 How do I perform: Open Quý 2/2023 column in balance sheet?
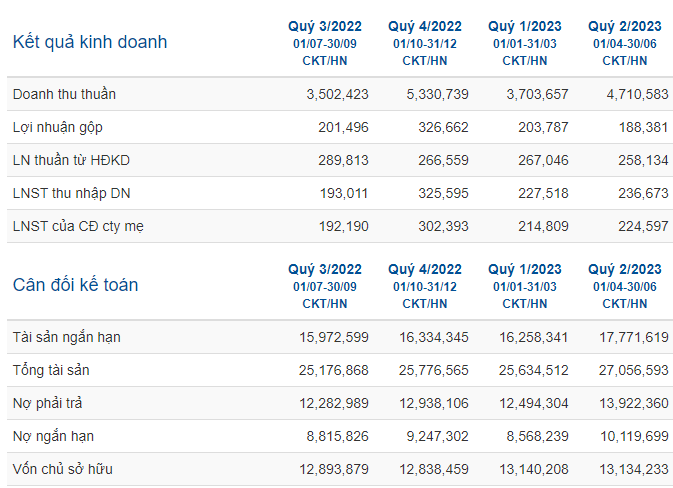625,270
